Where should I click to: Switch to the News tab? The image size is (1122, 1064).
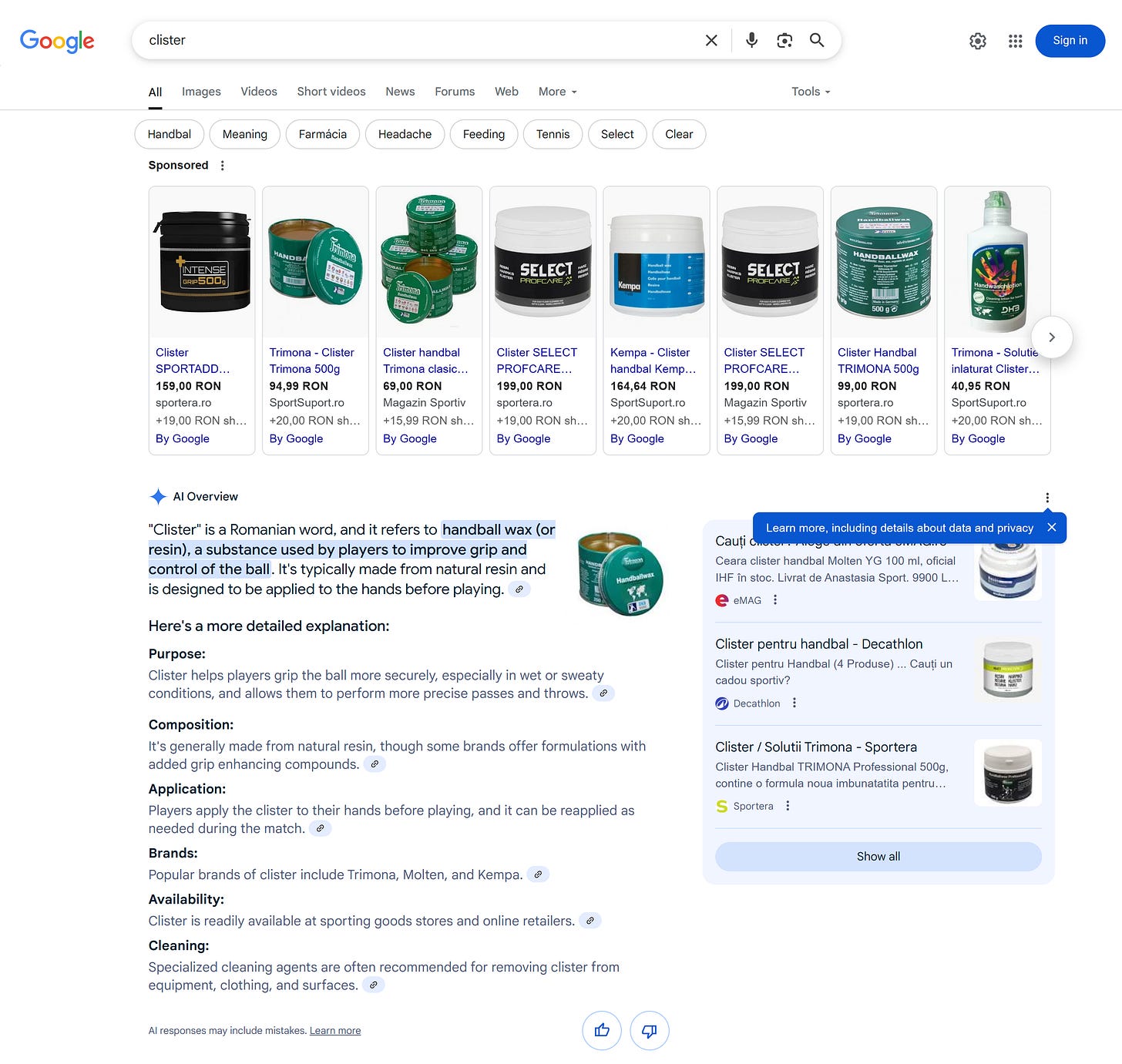(x=400, y=92)
